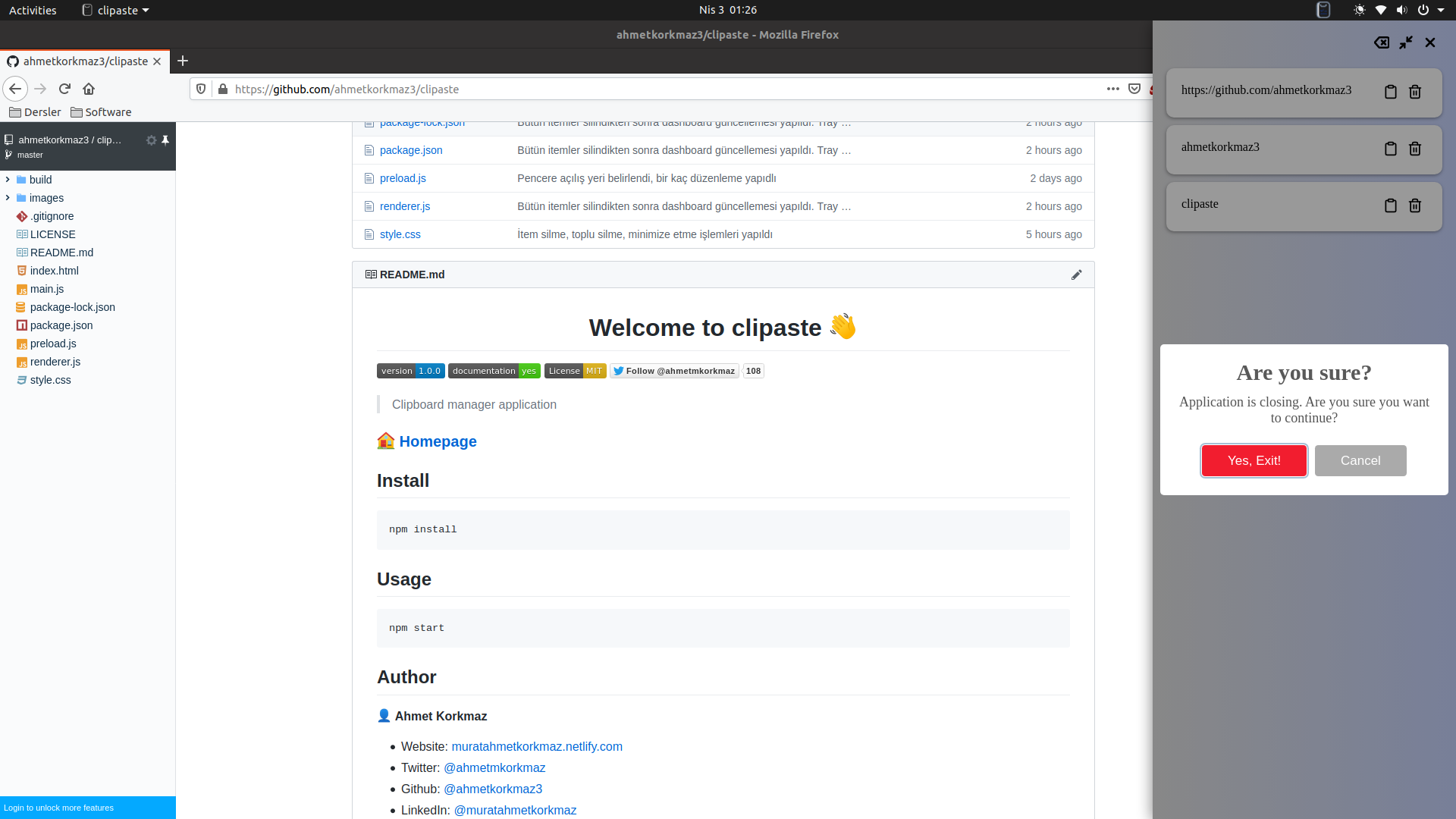Screen dimensions: 1456x819
Task: Toggle the Octotree sidebar pin
Action: pyautogui.click(x=165, y=140)
